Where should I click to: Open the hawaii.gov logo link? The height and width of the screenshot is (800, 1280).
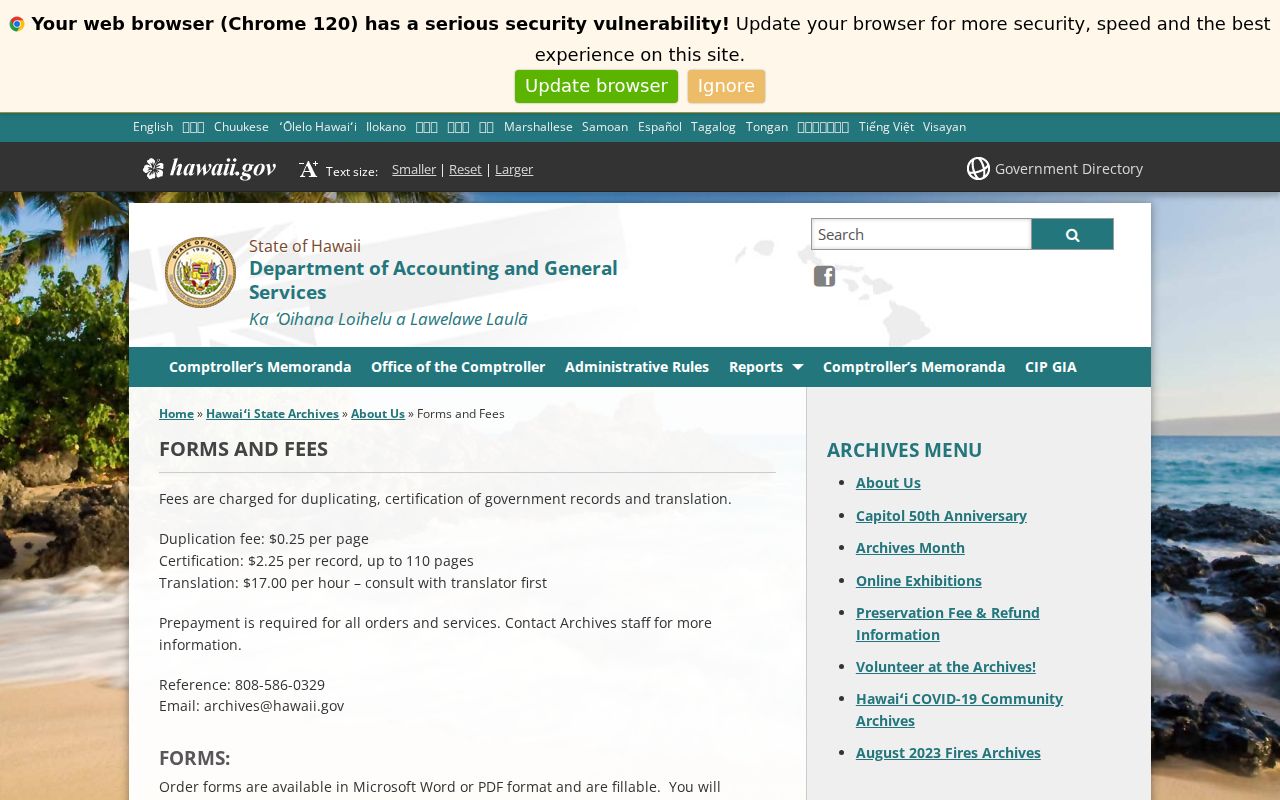pyautogui.click(x=209, y=168)
